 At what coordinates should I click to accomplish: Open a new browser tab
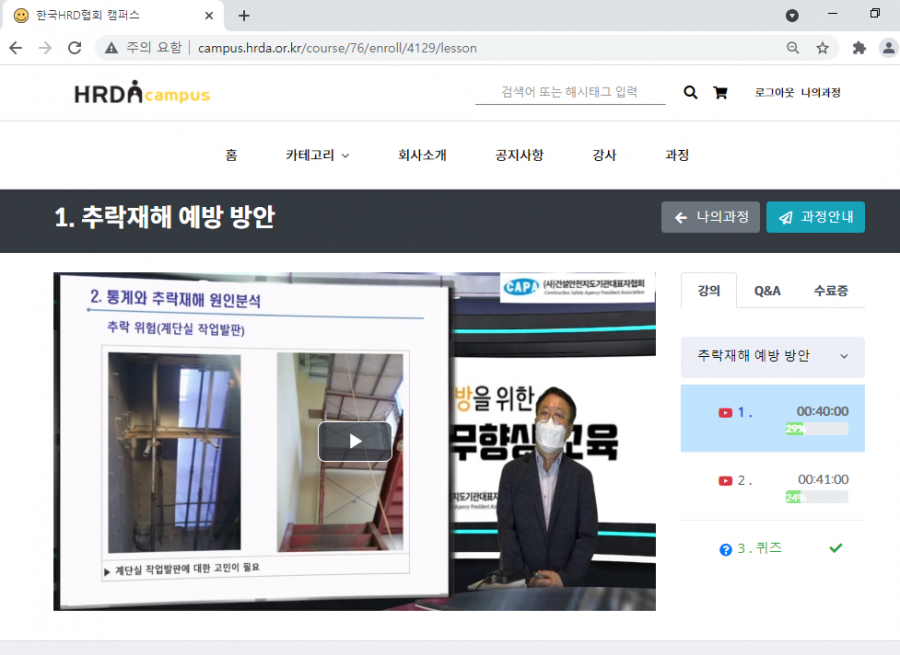244,15
